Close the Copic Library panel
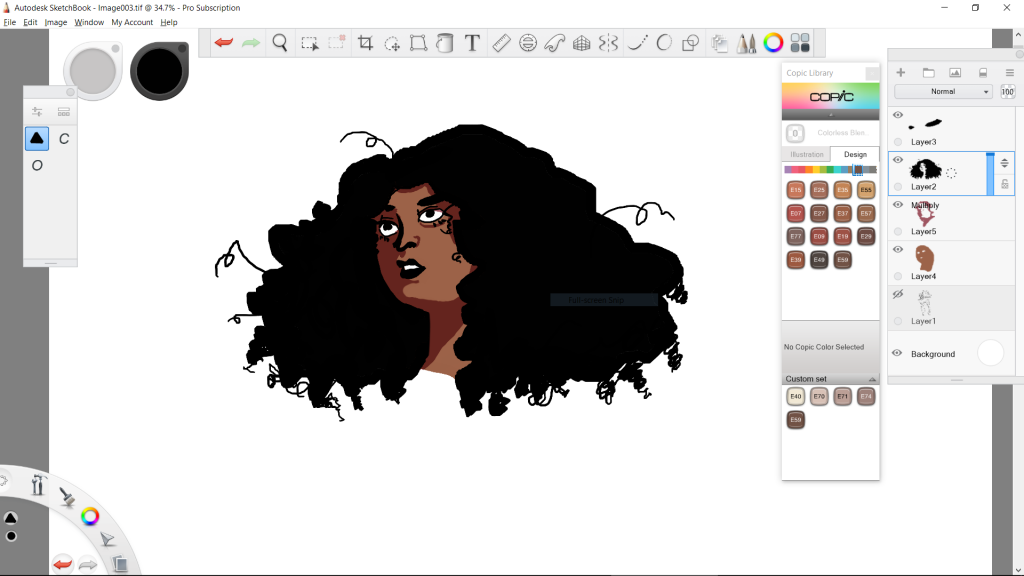Screen dimensions: 1024x576 click(x=872, y=73)
